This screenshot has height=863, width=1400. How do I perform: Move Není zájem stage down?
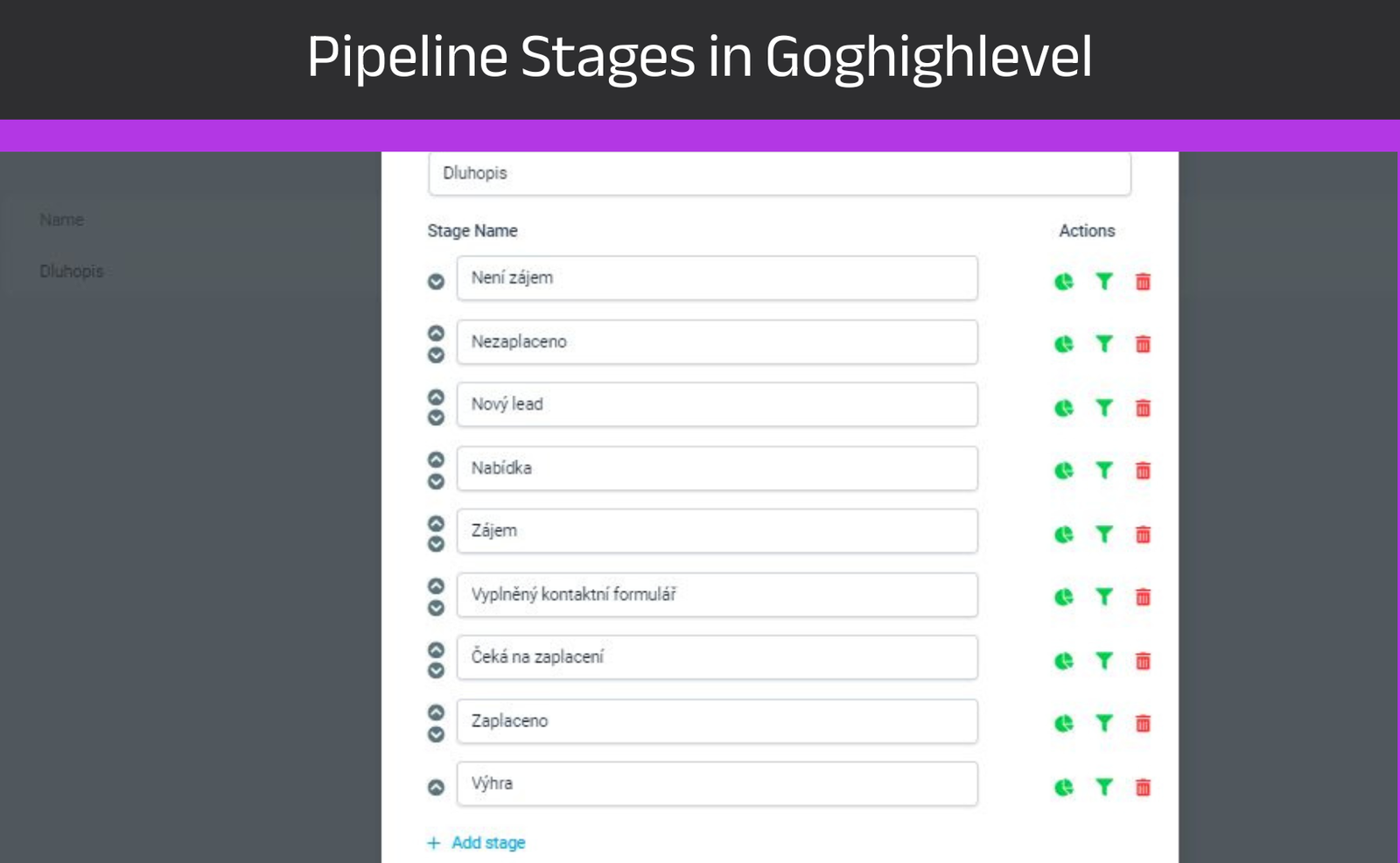tap(436, 282)
